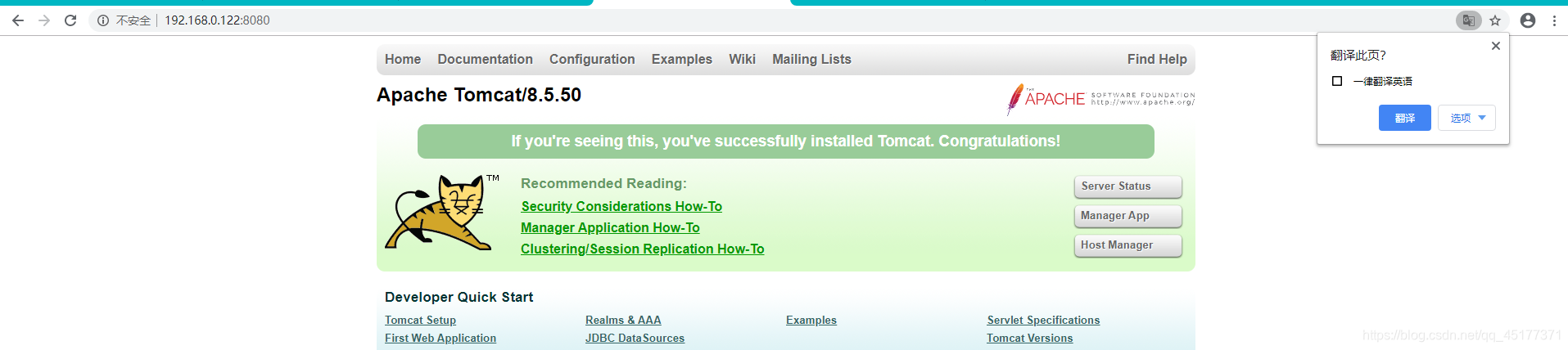Close the translate popup

[x=1496, y=46]
